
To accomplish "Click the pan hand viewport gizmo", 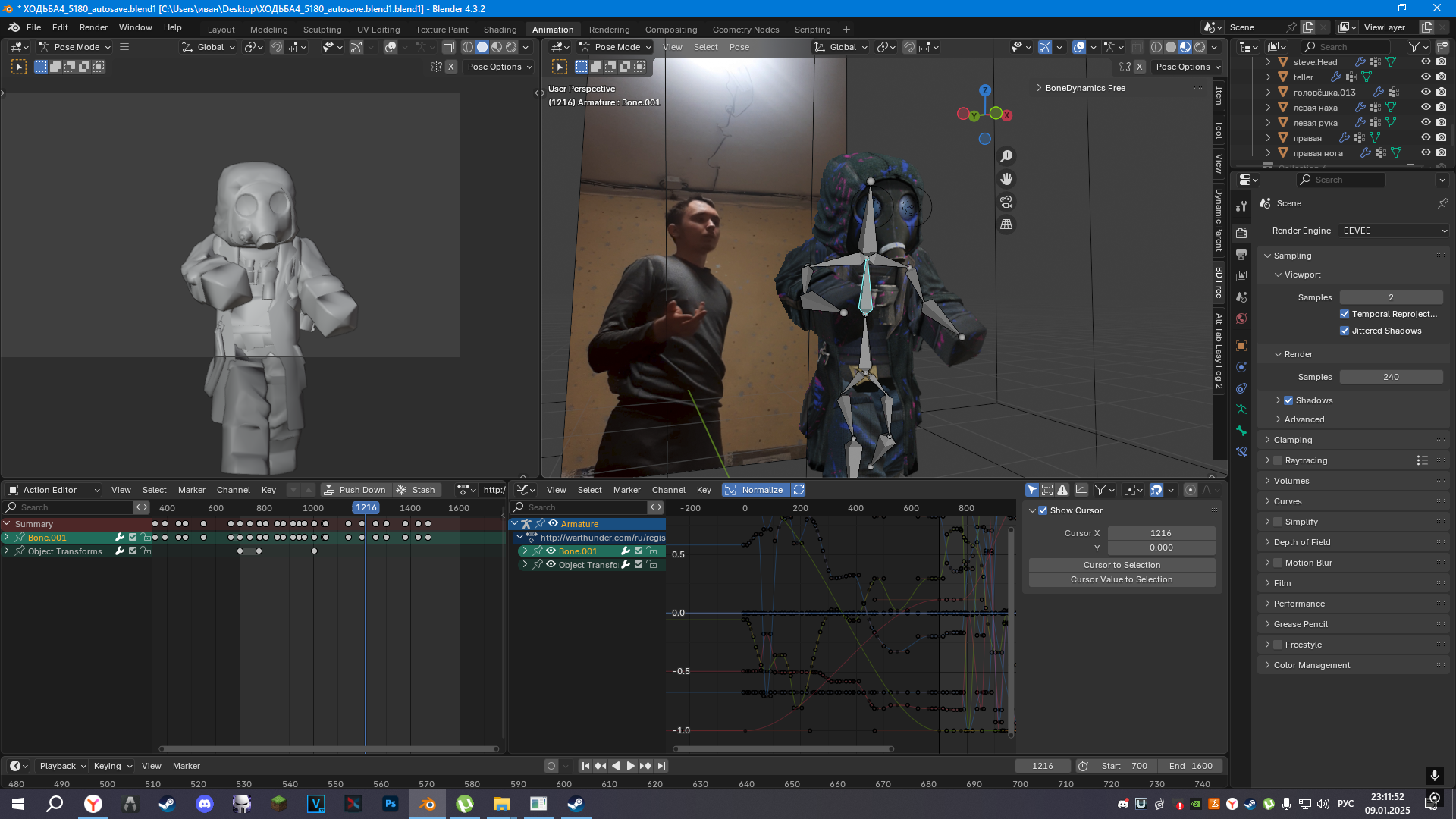I will click(x=1006, y=179).
